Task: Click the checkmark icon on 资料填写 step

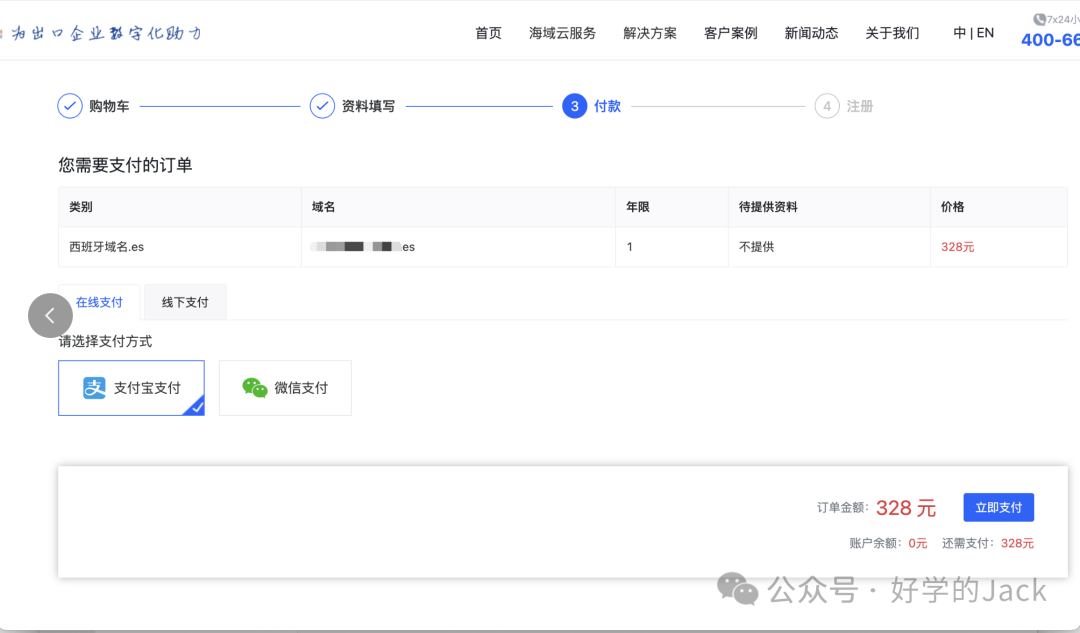Action: tap(322, 105)
